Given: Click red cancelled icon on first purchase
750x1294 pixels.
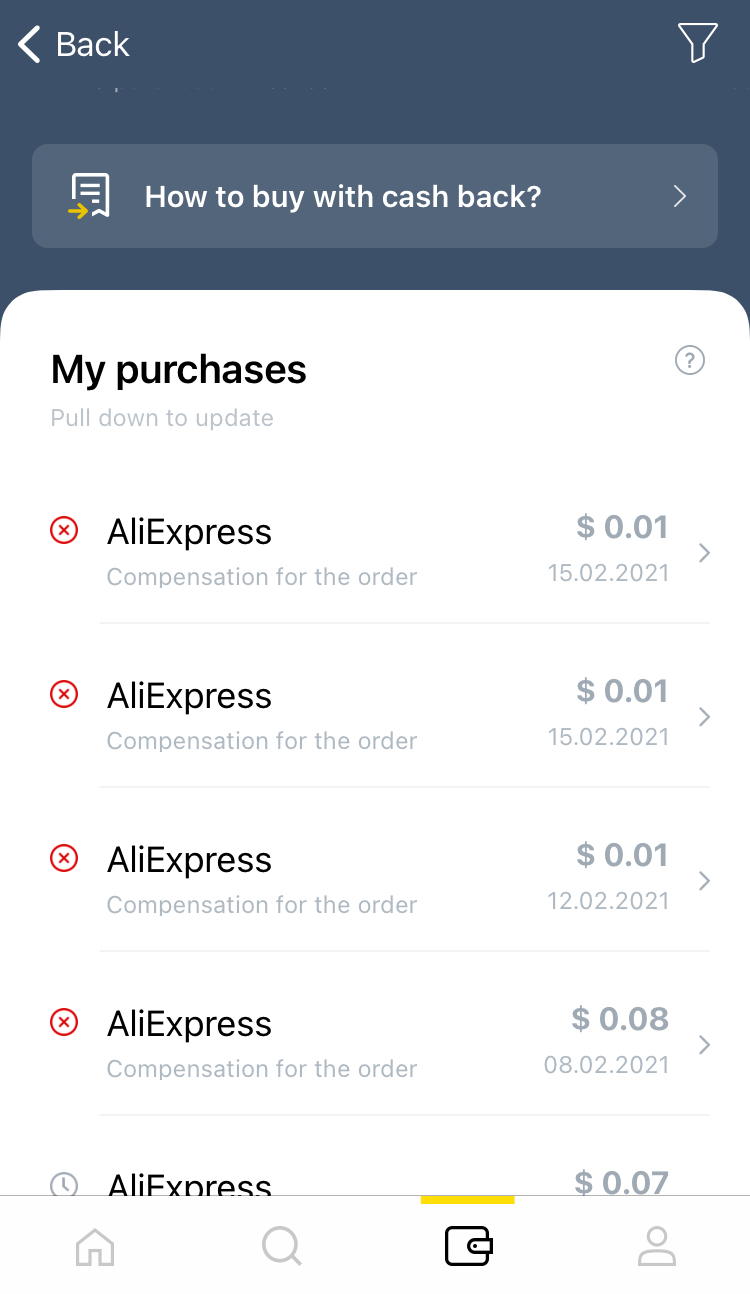Looking at the screenshot, I should pos(64,530).
